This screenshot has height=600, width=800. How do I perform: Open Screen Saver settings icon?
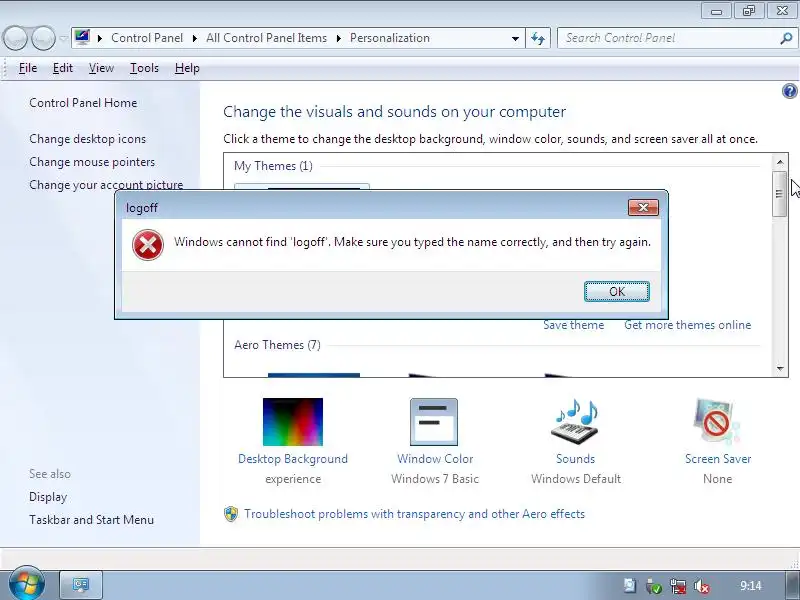pyautogui.click(x=717, y=422)
